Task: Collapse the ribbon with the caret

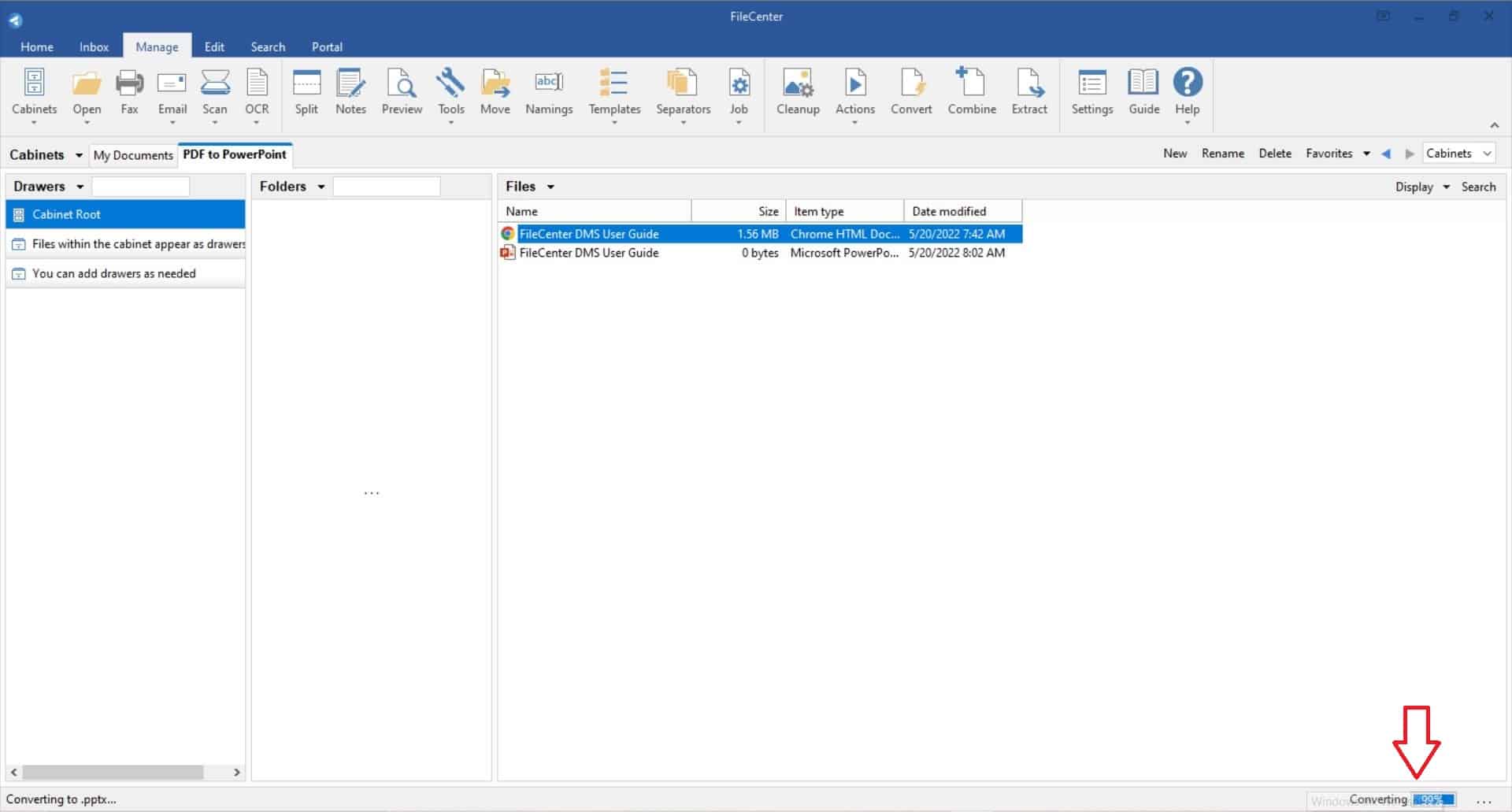Action: coord(1494,125)
